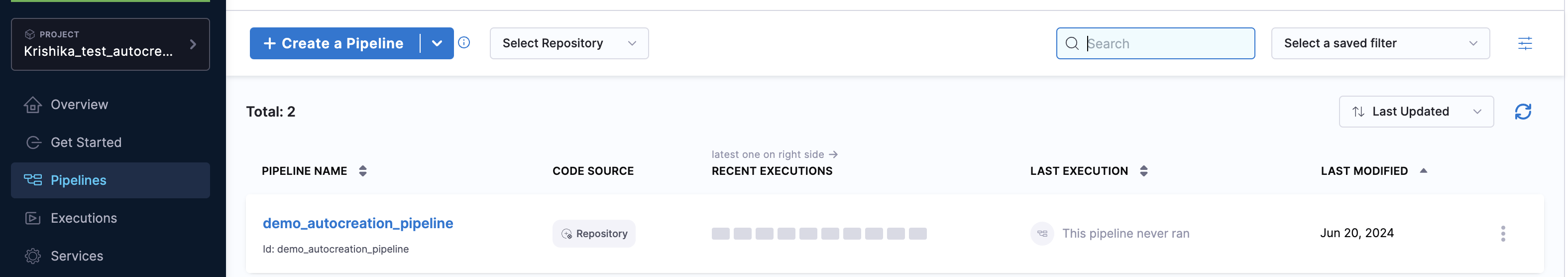Open the Select a saved filter dropdown
Viewport: 1568px width, 277px height.
[x=1379, y=43]
